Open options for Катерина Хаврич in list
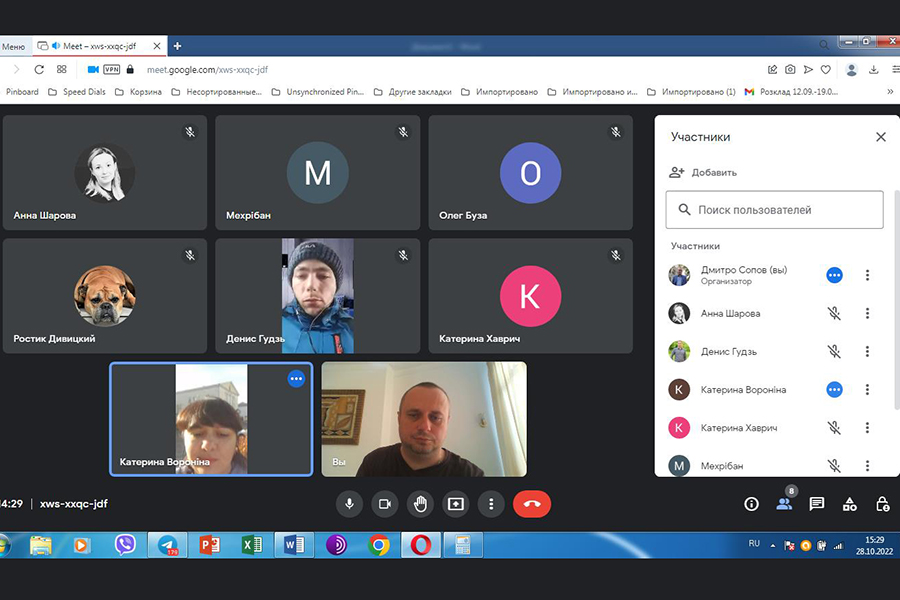Screen dimensions: 900x600 (x=867, y=428)
